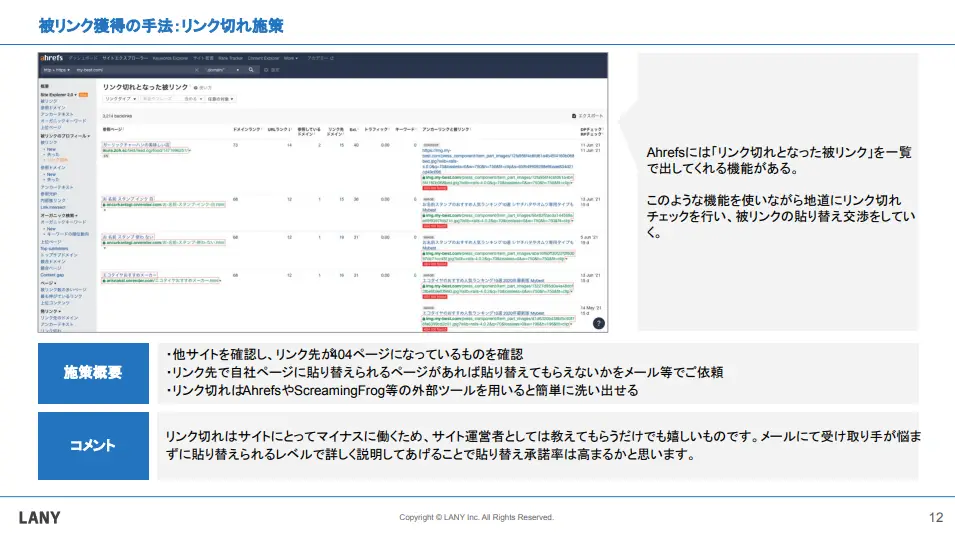Open 設定 gear settings in search bar
The height and width of the screenshot is (533, 955).
(272, 70)
